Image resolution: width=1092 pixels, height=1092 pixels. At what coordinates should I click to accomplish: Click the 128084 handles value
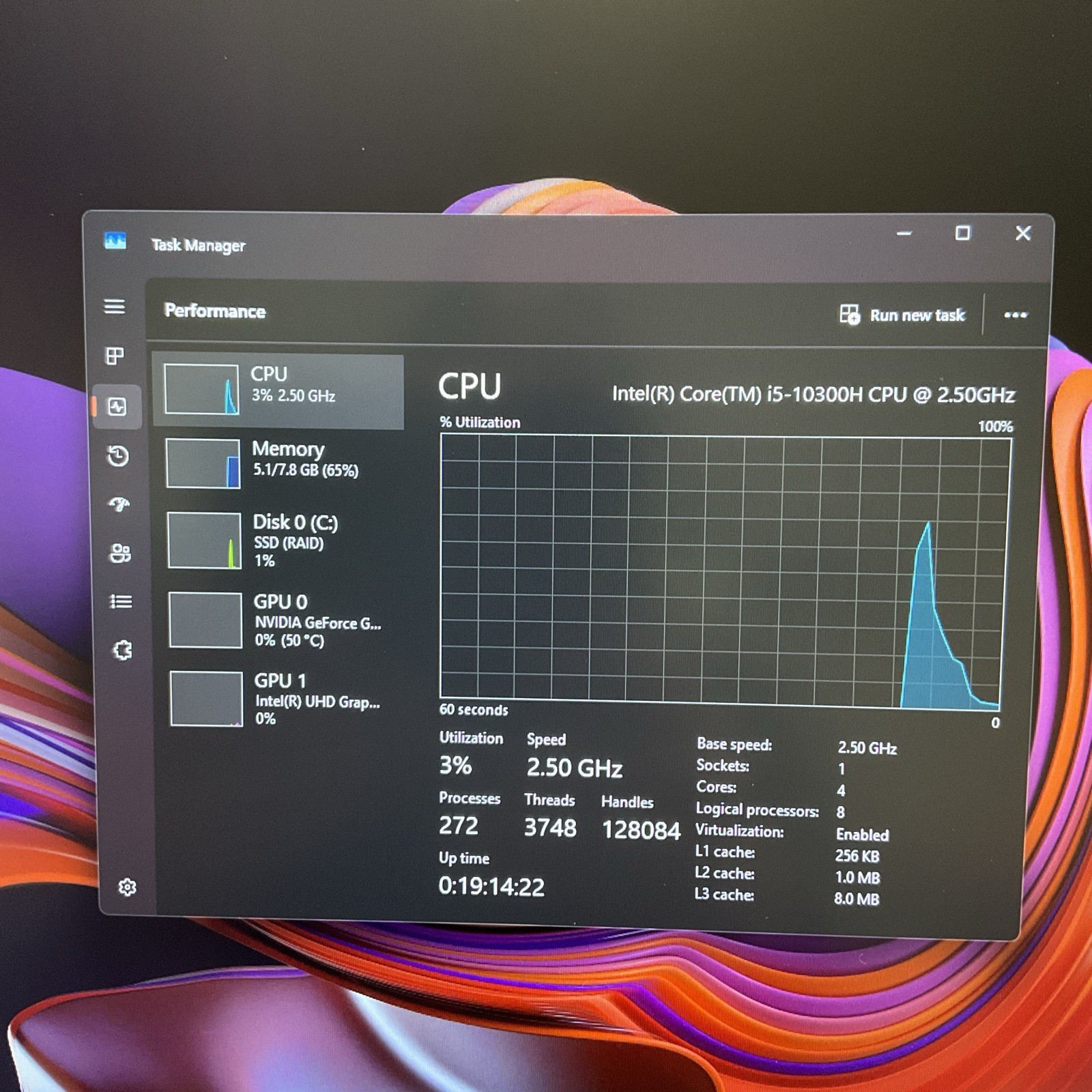641,830
